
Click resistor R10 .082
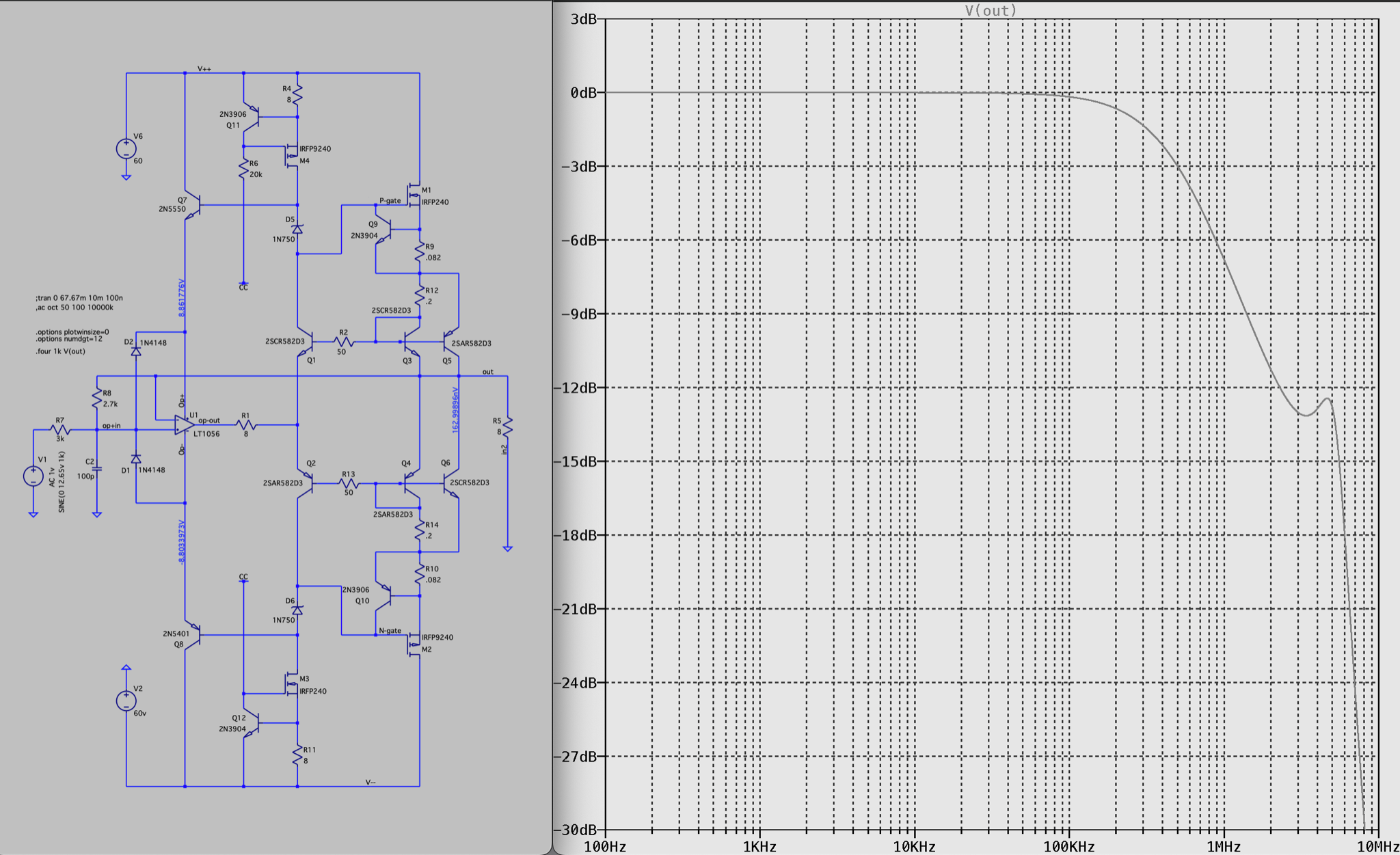pyautogui.click(x=420, y=574)
